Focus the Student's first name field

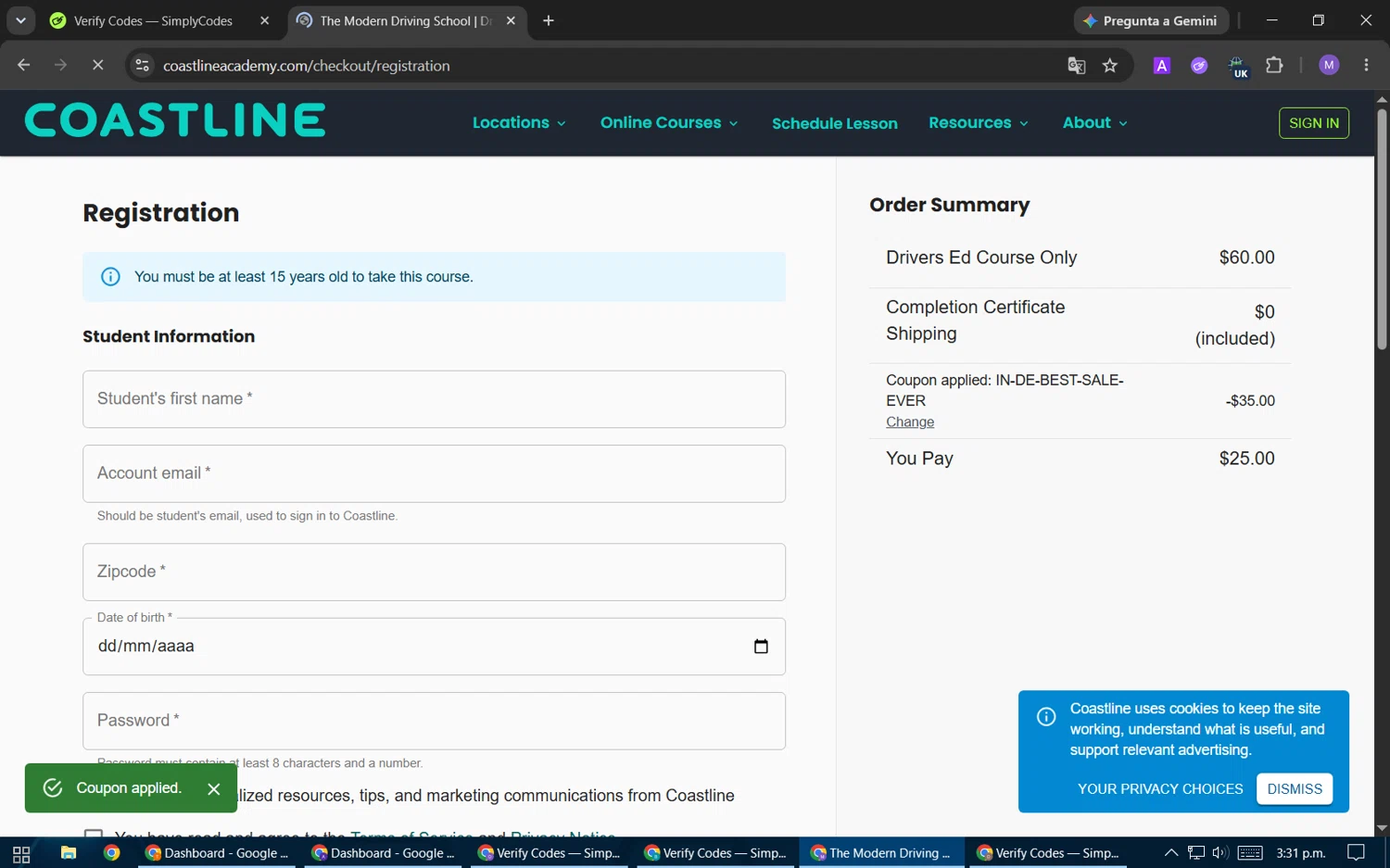click(434, 399)
